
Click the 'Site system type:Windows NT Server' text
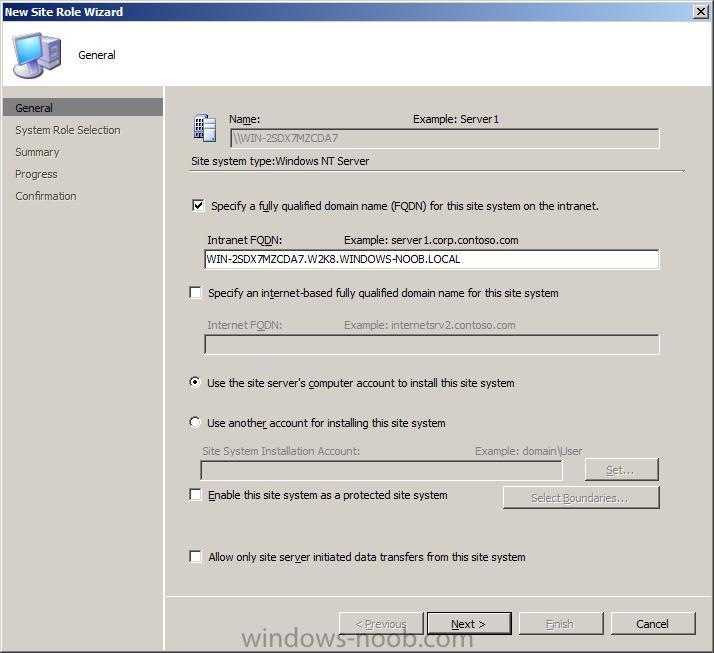(x=280, y=161)
